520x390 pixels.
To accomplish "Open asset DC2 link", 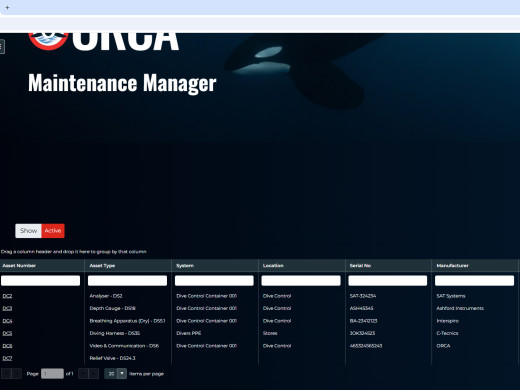I will coord(7,296).
